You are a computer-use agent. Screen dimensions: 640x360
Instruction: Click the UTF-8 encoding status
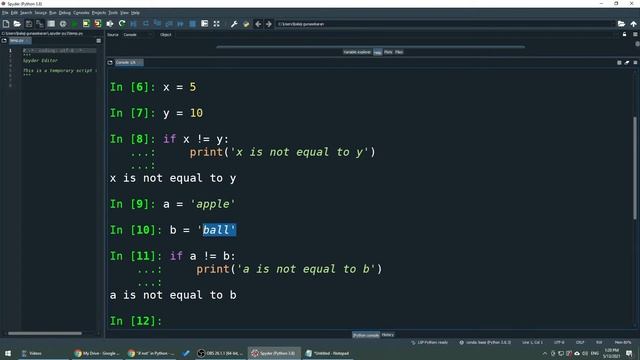[x=559, y=342]
